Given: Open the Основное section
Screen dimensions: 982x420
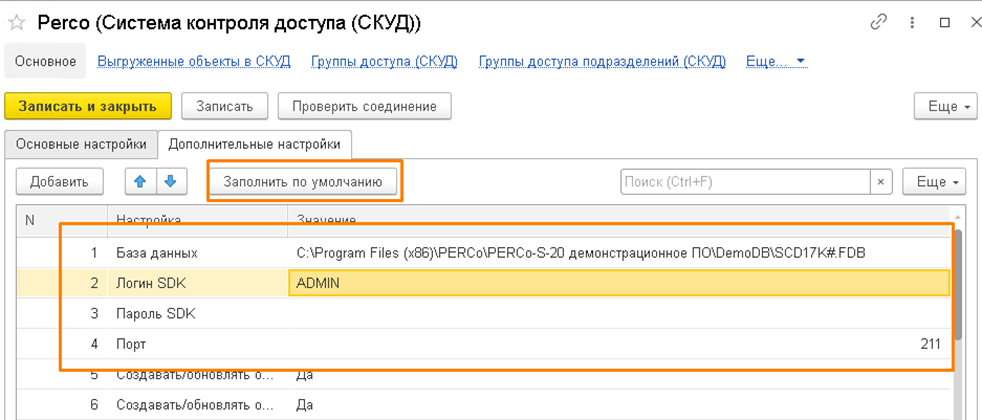Looking at the screenshot, I should point(45,62).
